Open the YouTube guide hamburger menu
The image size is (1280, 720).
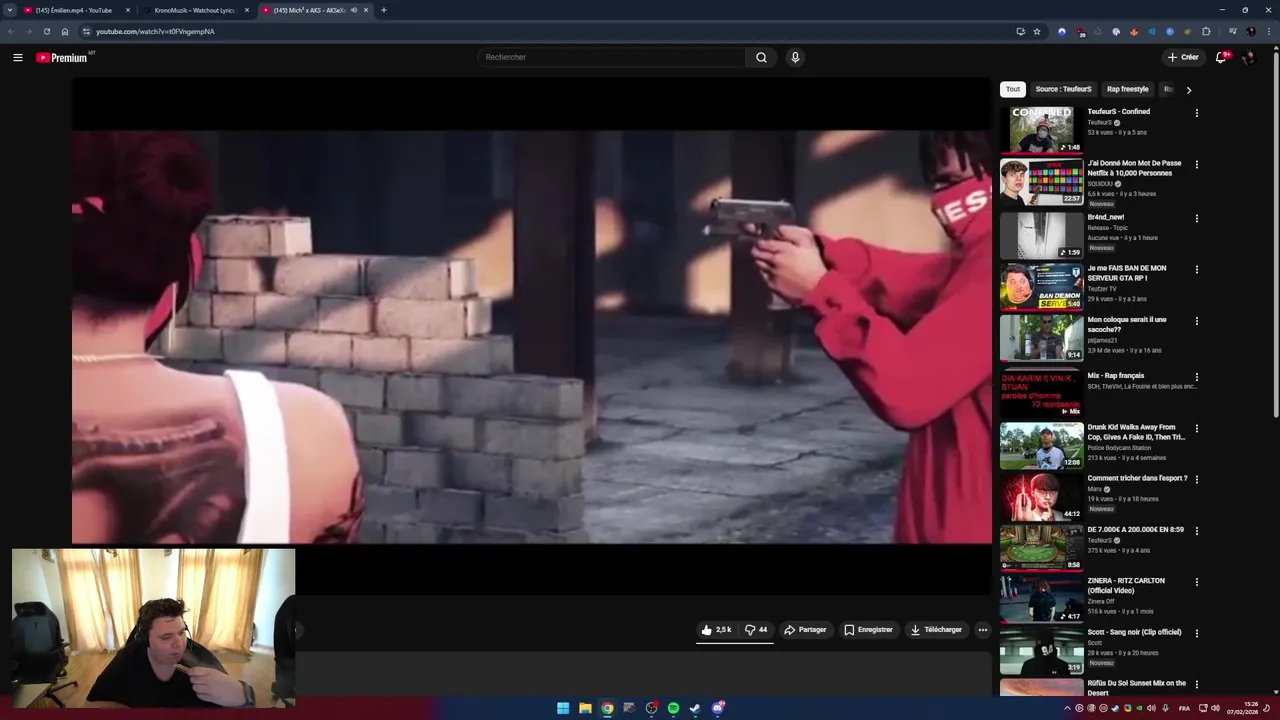point(18,57)
